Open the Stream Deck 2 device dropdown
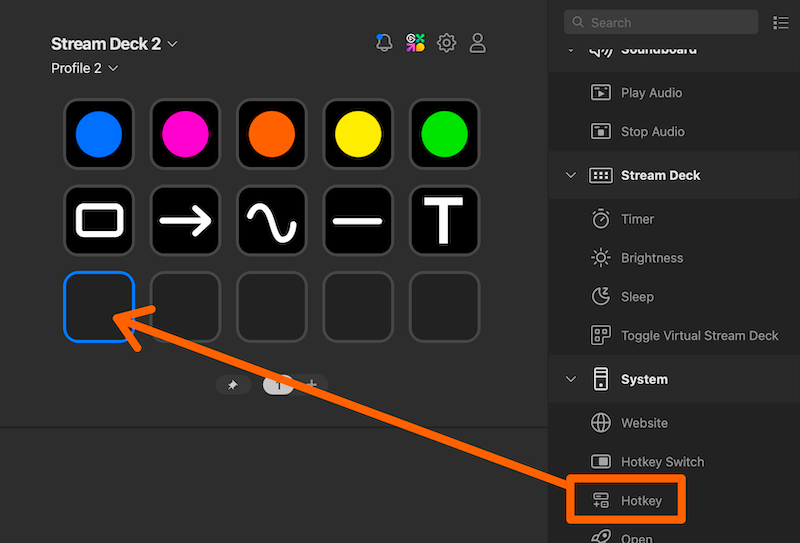The width and height of the screenshot is (800, 543). point(114,44)
